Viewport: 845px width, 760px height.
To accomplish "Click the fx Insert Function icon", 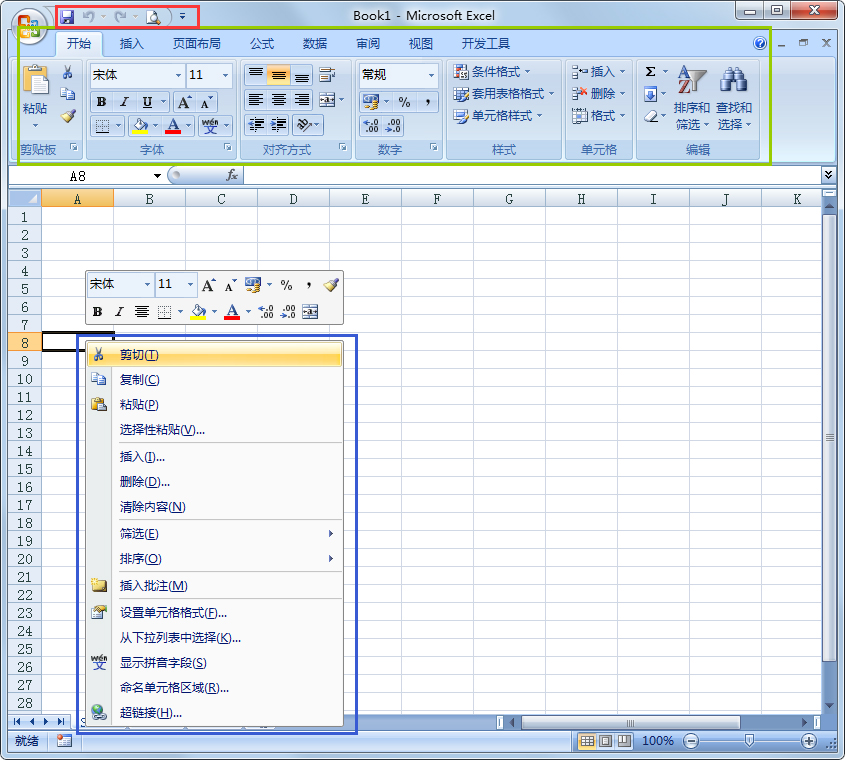I will 231,174.
